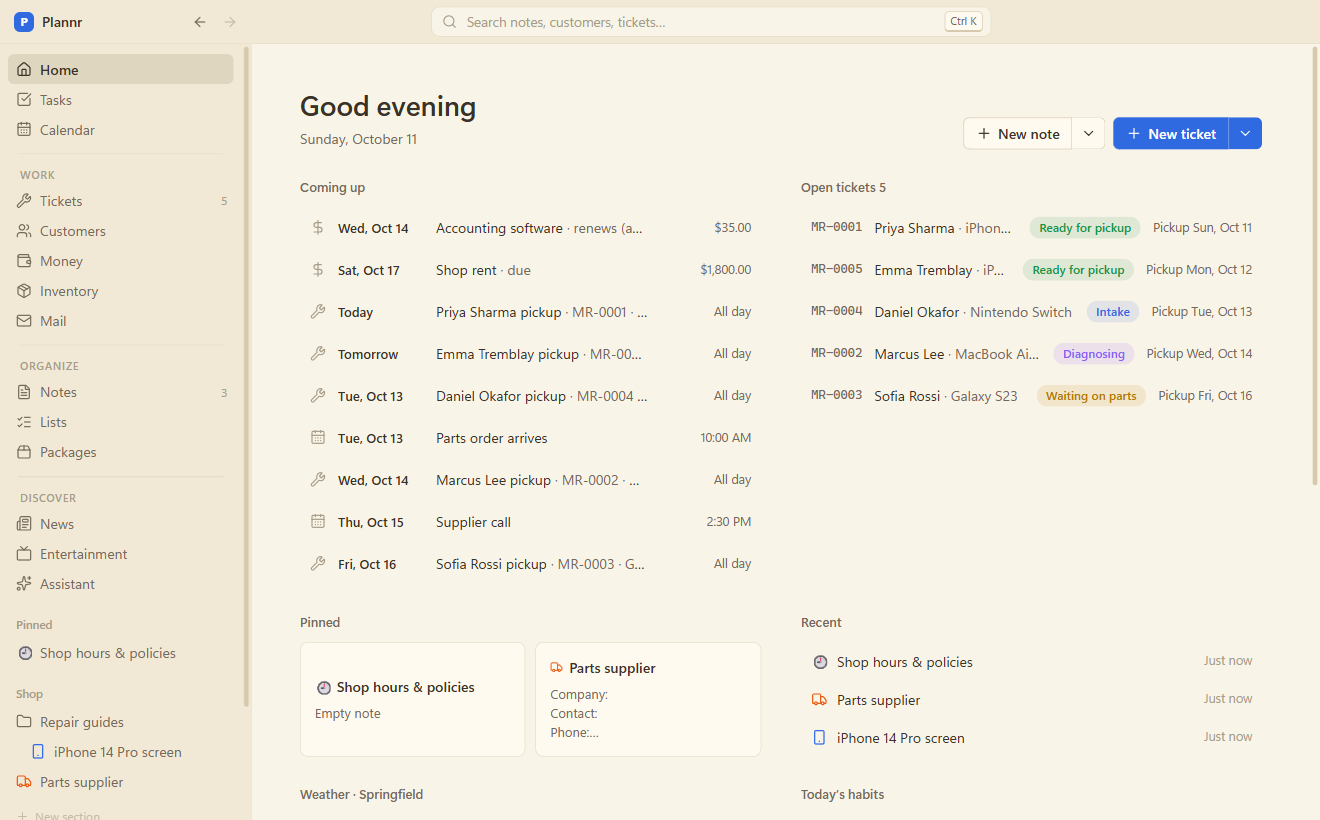
Task: Open the Supplier call event
Action: tap(531, 522)
